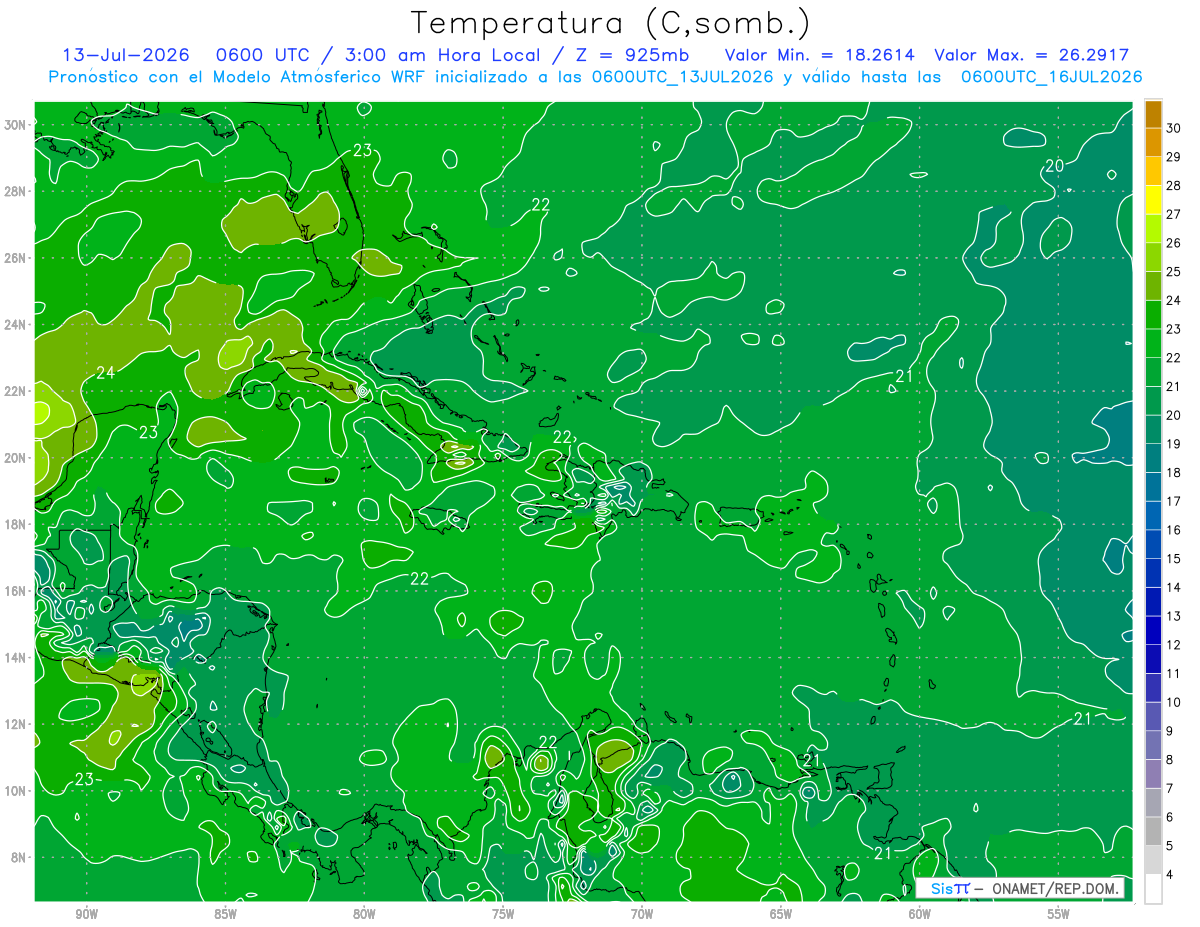Pick the white swatch below the 4 label
The image size is (1200, 927).
point(1153,889)
